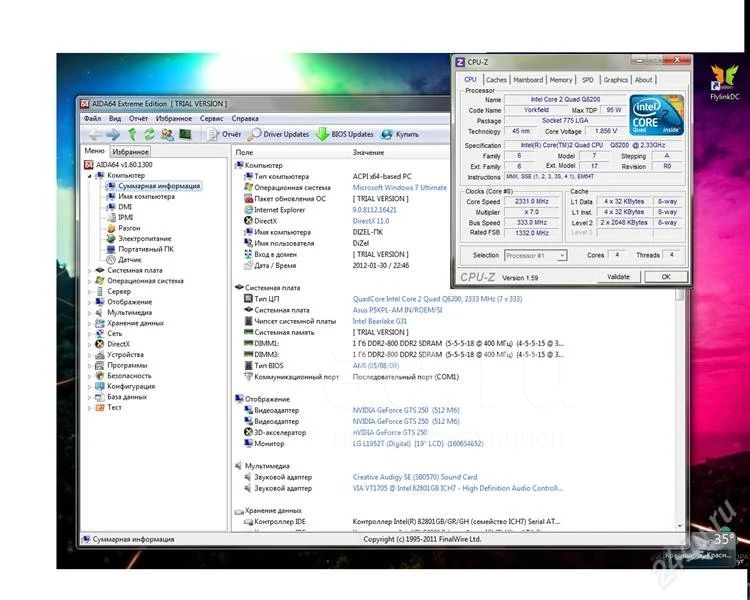Open BIOS Updates from the toolbar

click(x=346, y=134)
